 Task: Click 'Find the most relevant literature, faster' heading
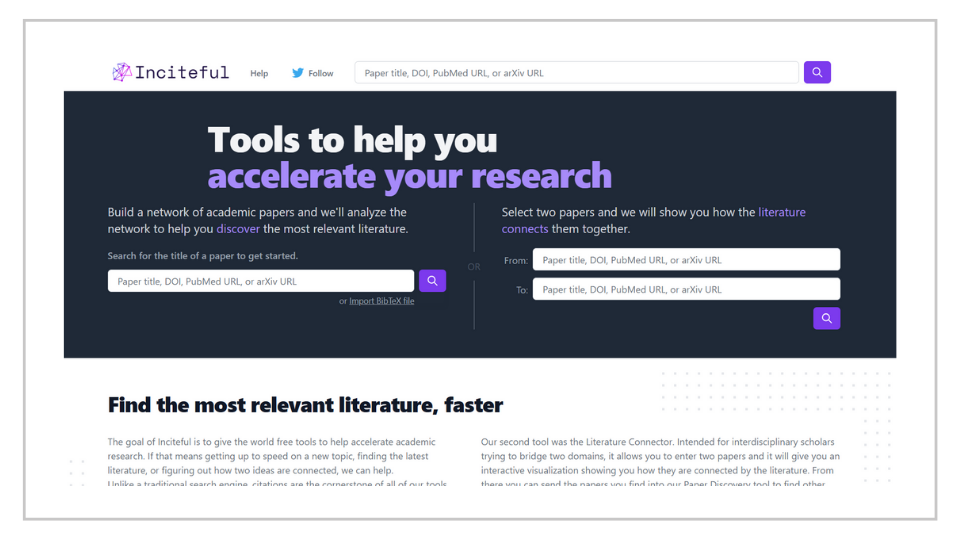305,405
